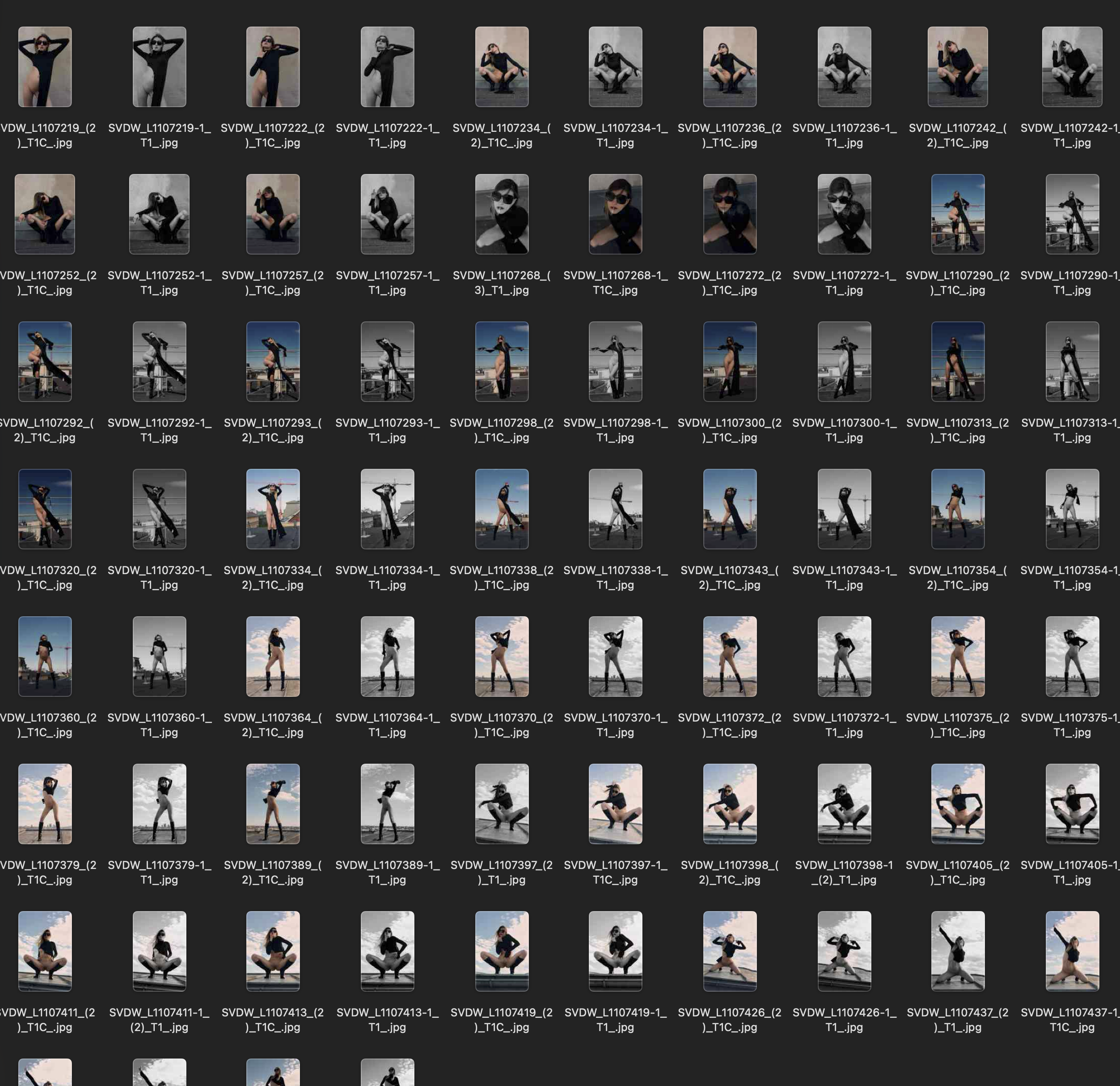Viewport: 1120px width, 1086px height.
Task: Click filename SVDW_L1107413_(2)_T1C_.jpg
Action: pyautogui.click(x=272, y=1020)
